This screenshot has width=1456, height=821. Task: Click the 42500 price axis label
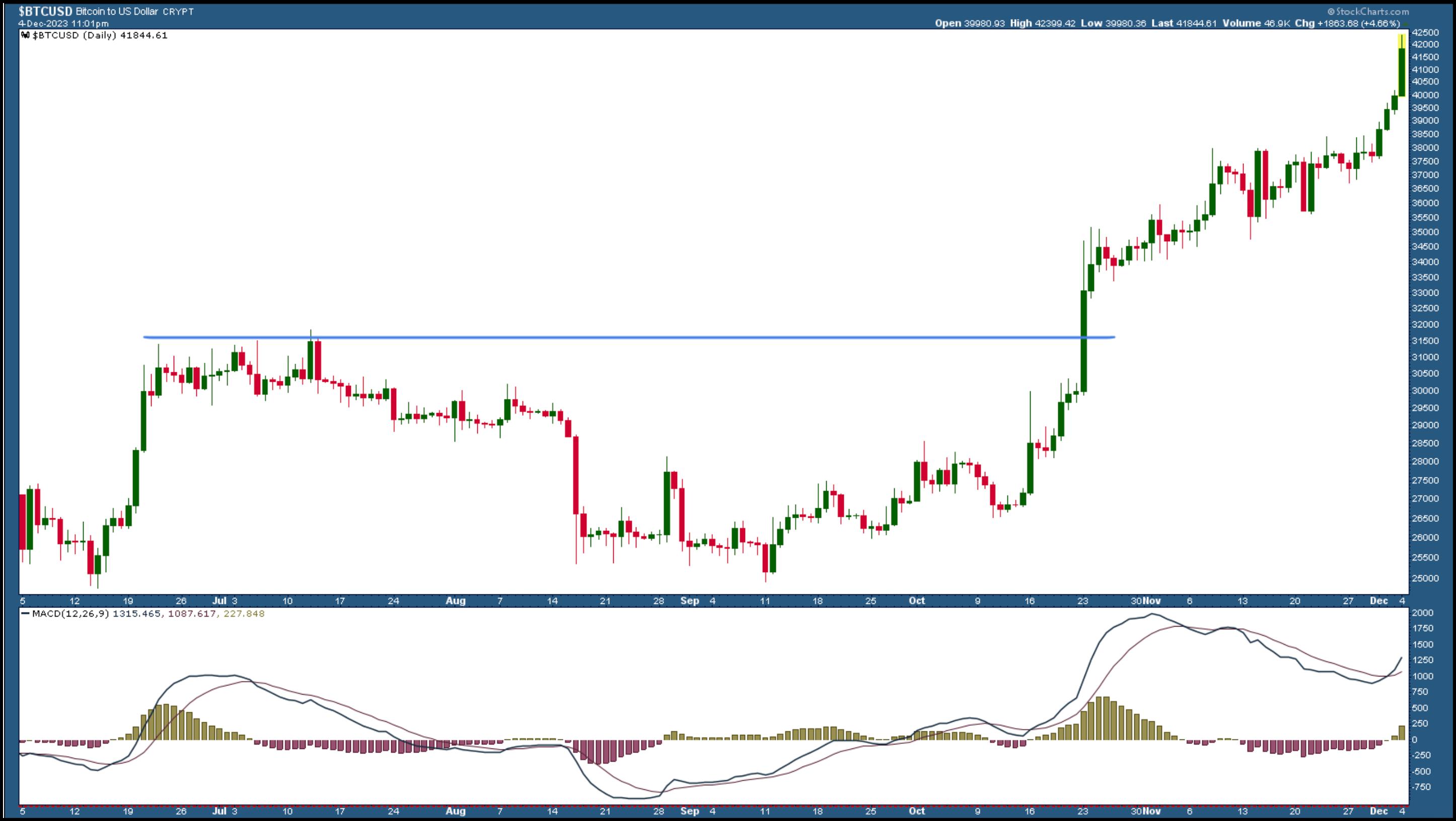1424,32
